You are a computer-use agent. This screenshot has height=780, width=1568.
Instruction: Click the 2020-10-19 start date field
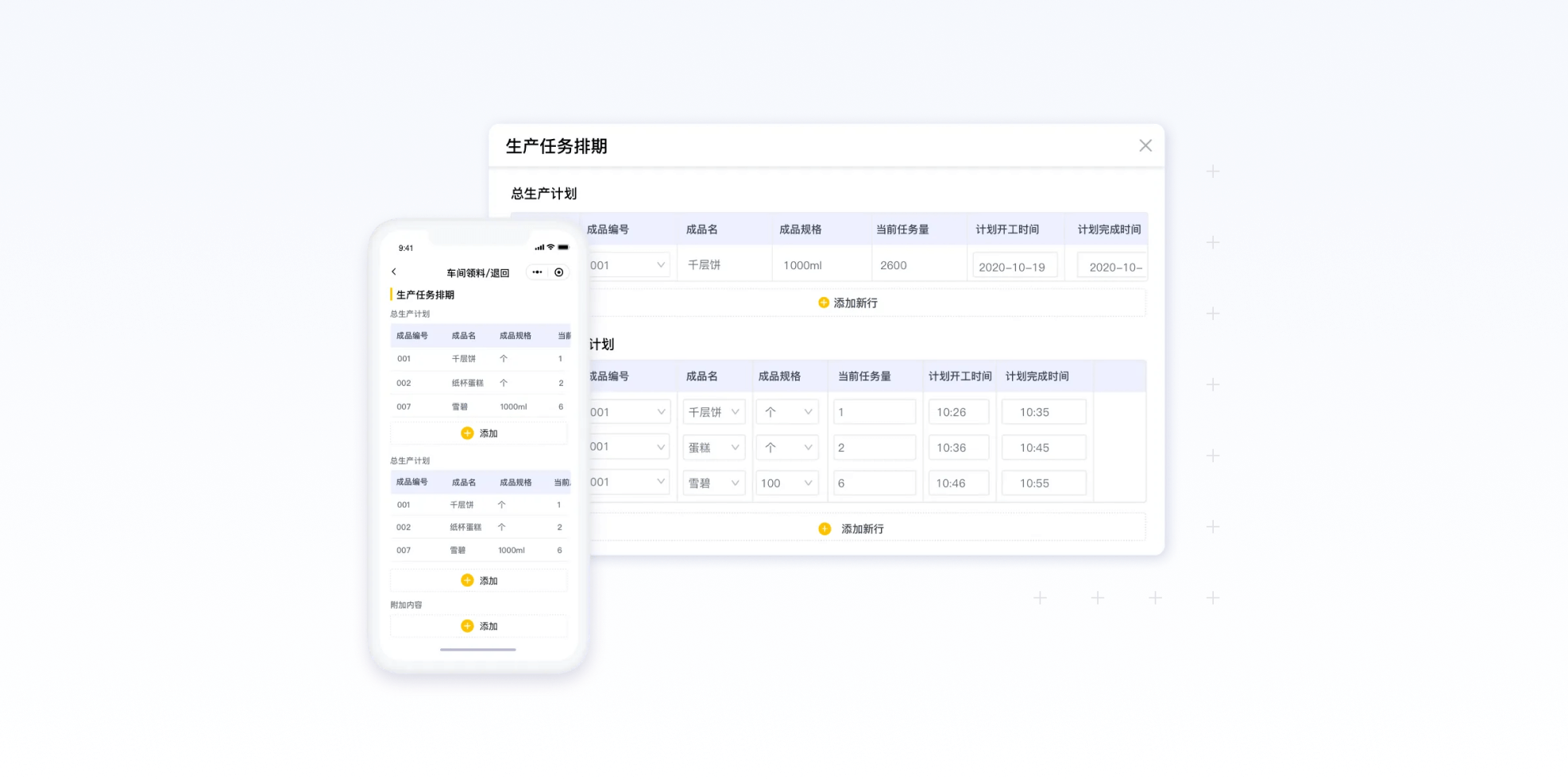1014,266
